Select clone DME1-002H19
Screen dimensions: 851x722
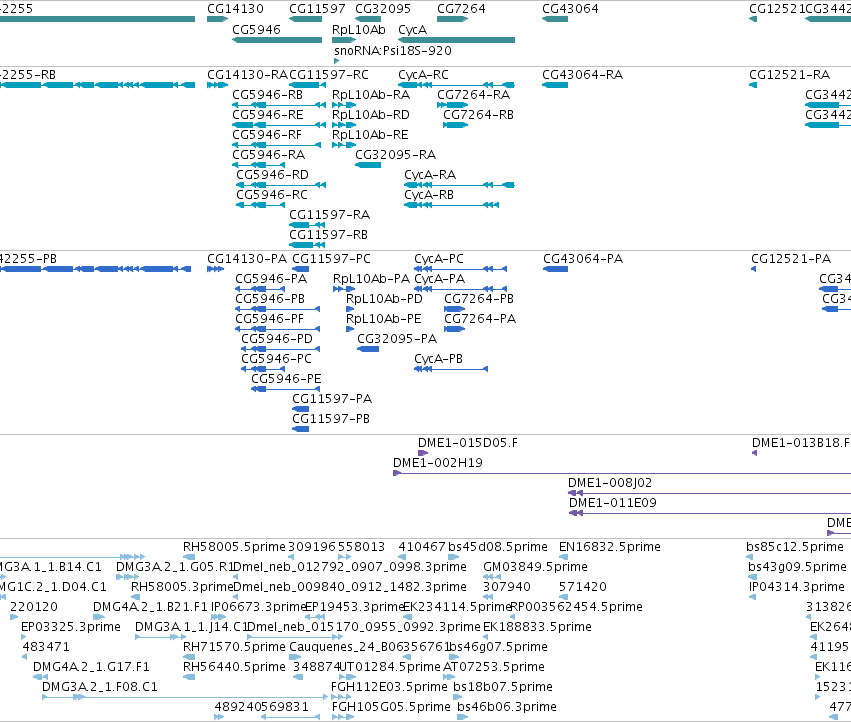click(x=437, y=463)
